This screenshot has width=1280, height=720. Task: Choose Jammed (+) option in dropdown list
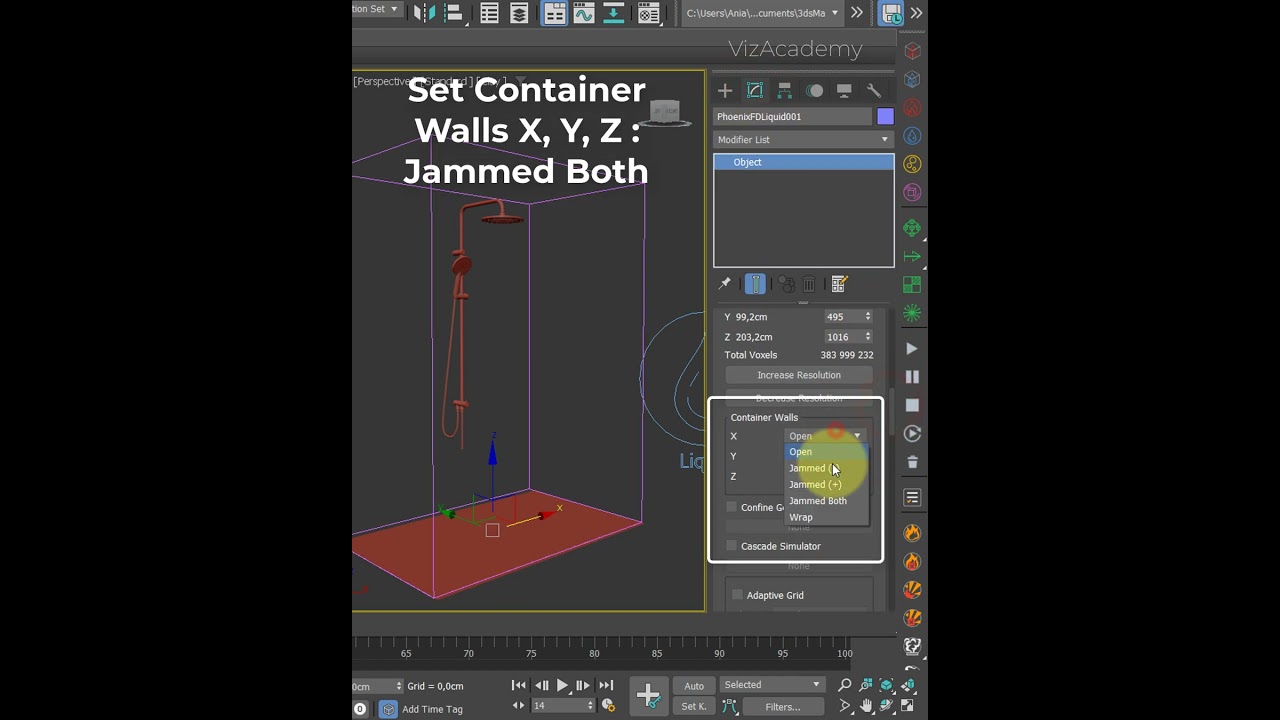point(826,485)
